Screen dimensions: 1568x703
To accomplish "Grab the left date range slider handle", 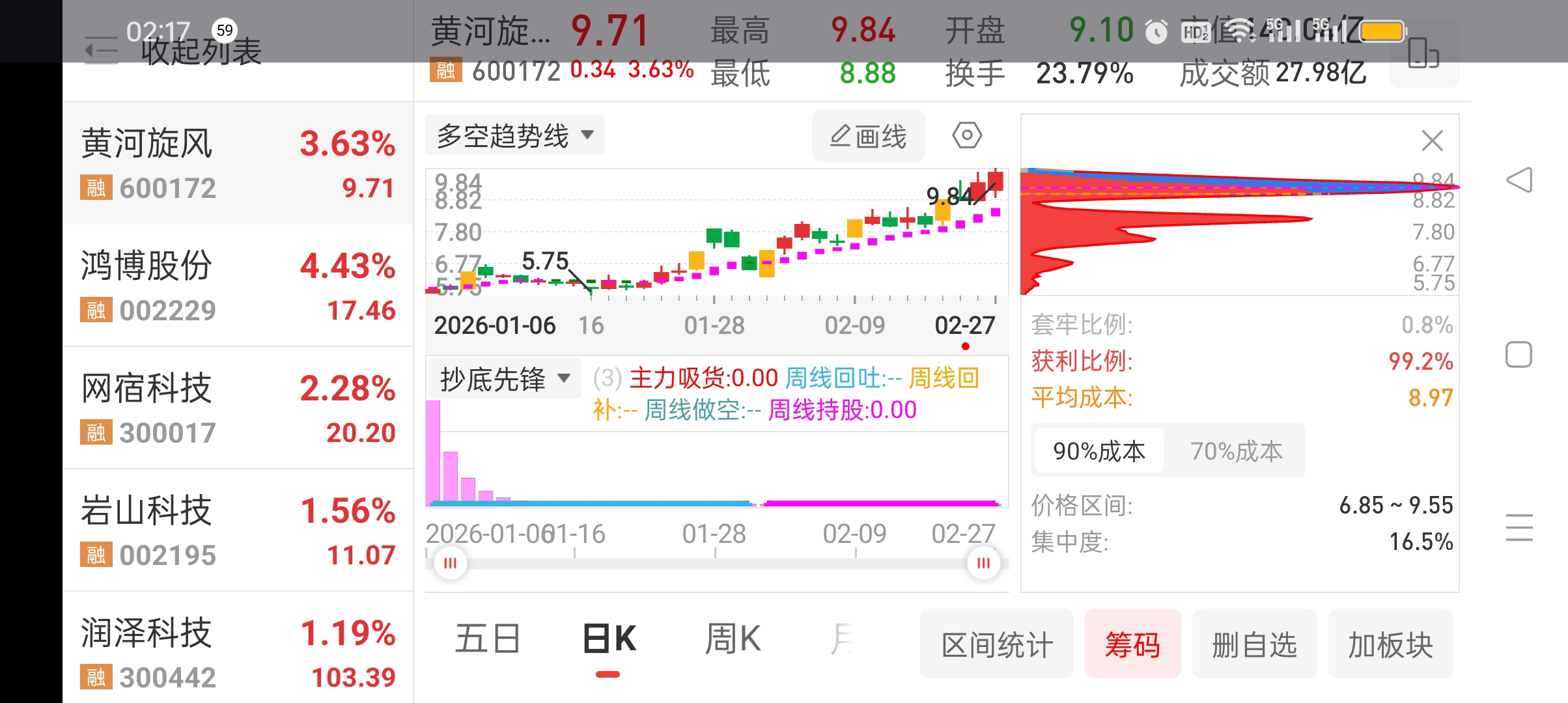I will [450, 563].
